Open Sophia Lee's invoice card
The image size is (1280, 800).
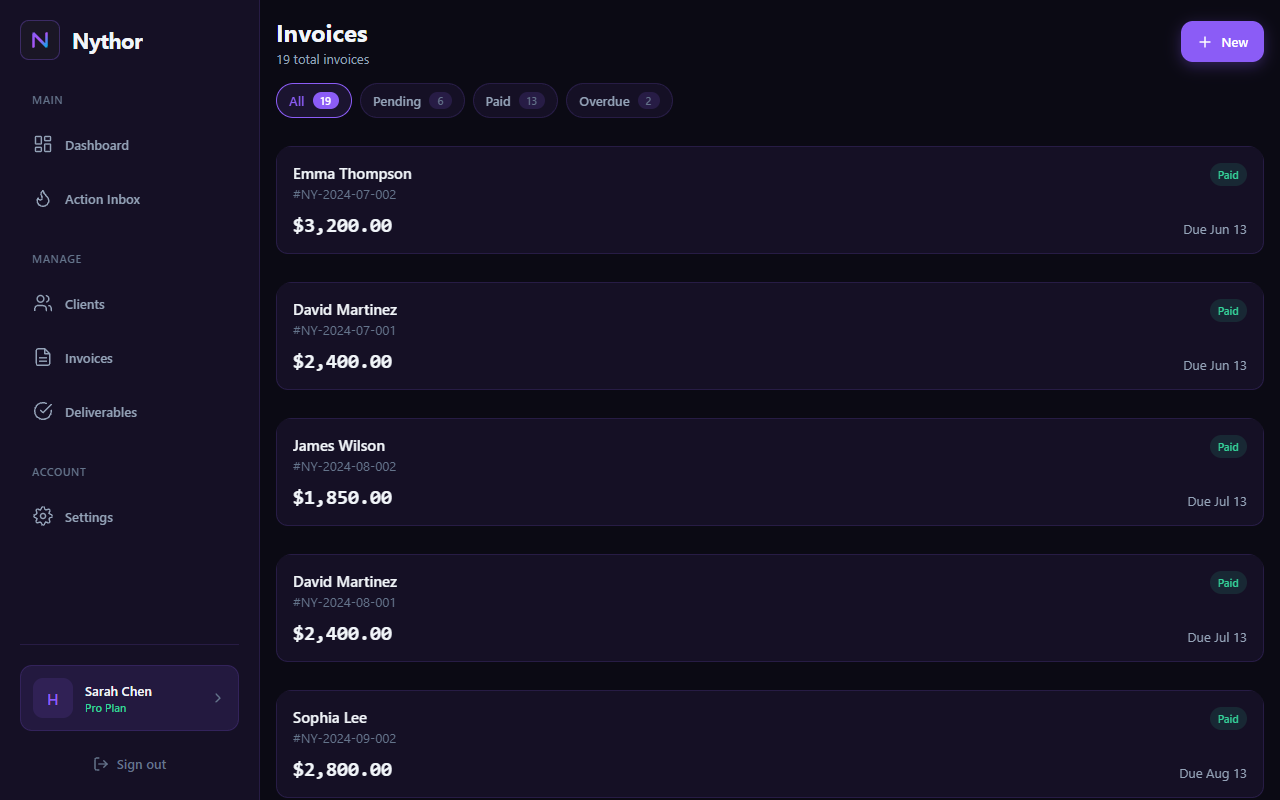769,744
